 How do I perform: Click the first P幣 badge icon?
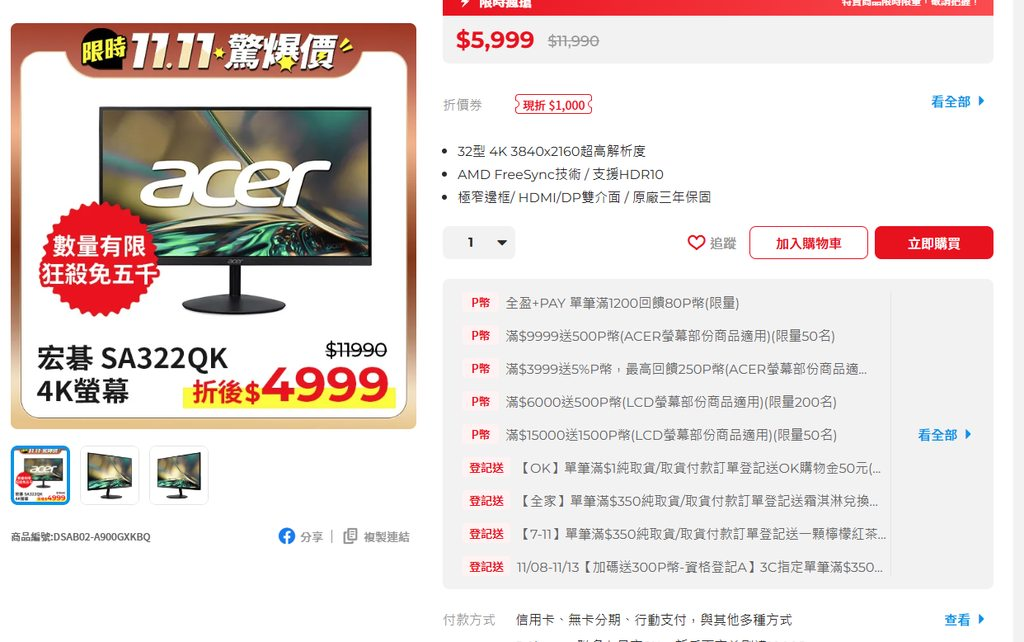(x=481, y=302)
